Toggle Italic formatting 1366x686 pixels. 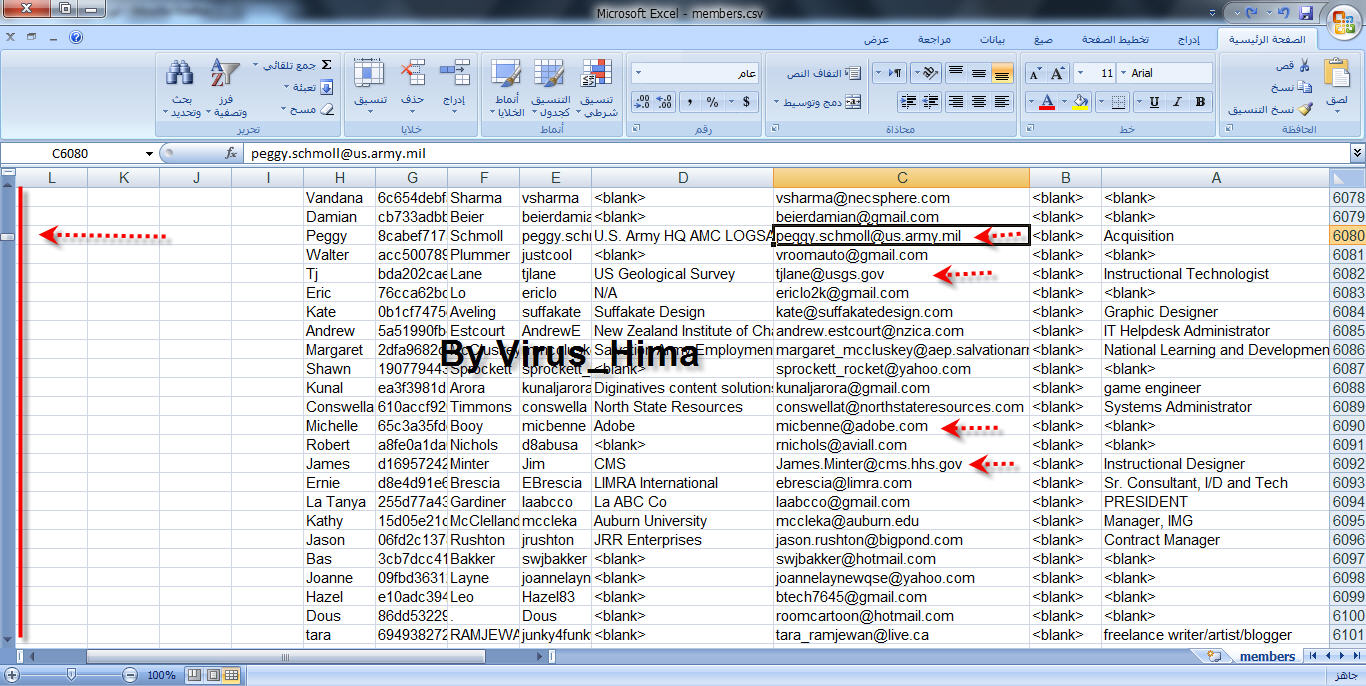(1178, 102)
